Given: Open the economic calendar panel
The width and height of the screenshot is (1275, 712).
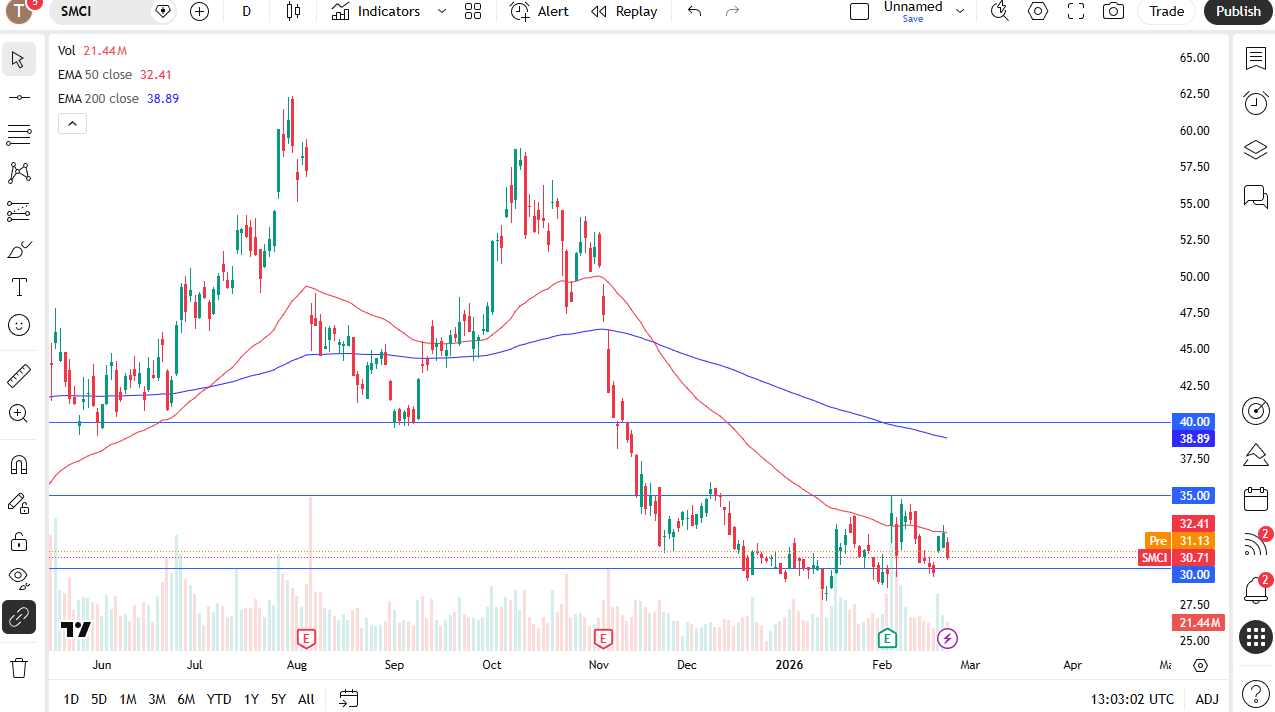Looking at the screenshot, I should [1256, 499].
